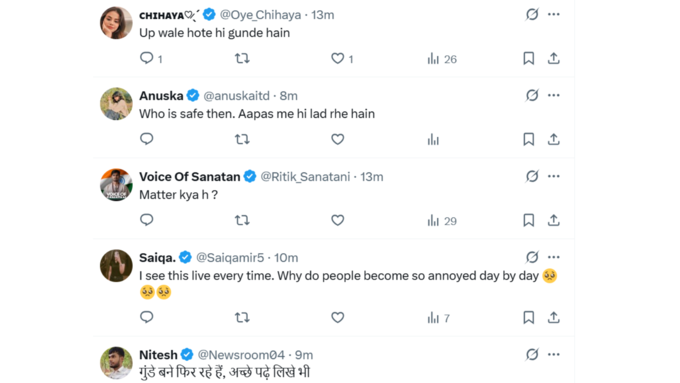Open more options menu on Anuska's tweet
This screenshot has height=383, width=680.
click(x=553, y=95)
